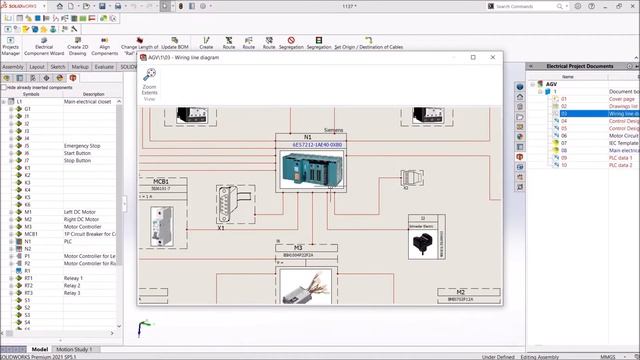Run Update BOM command

[175, 43]
